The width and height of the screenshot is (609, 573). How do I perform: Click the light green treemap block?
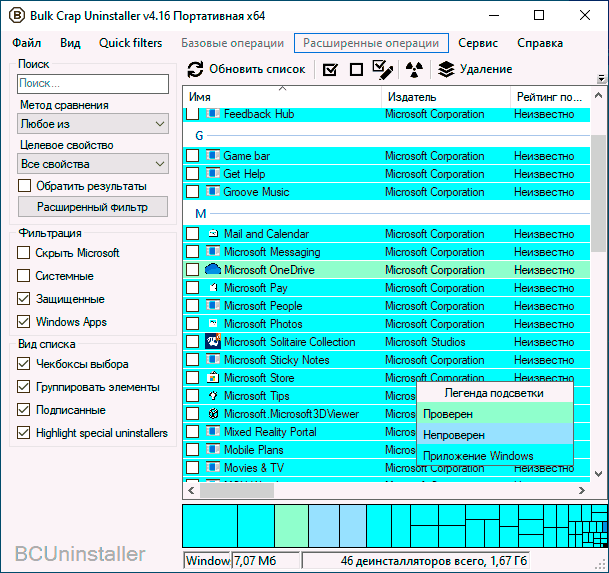[291, 526]
